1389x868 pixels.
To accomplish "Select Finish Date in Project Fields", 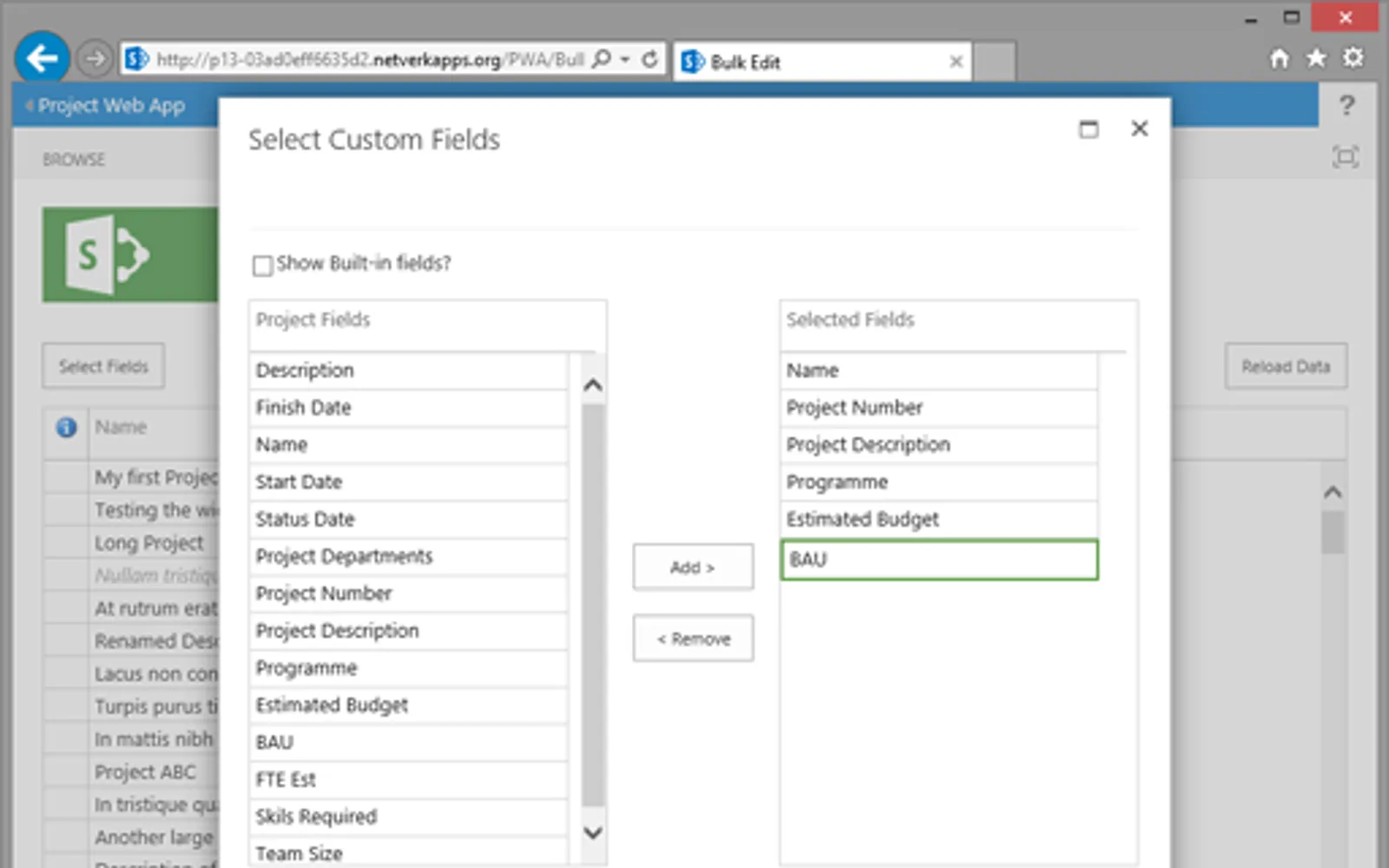I will tap(408, 408).
